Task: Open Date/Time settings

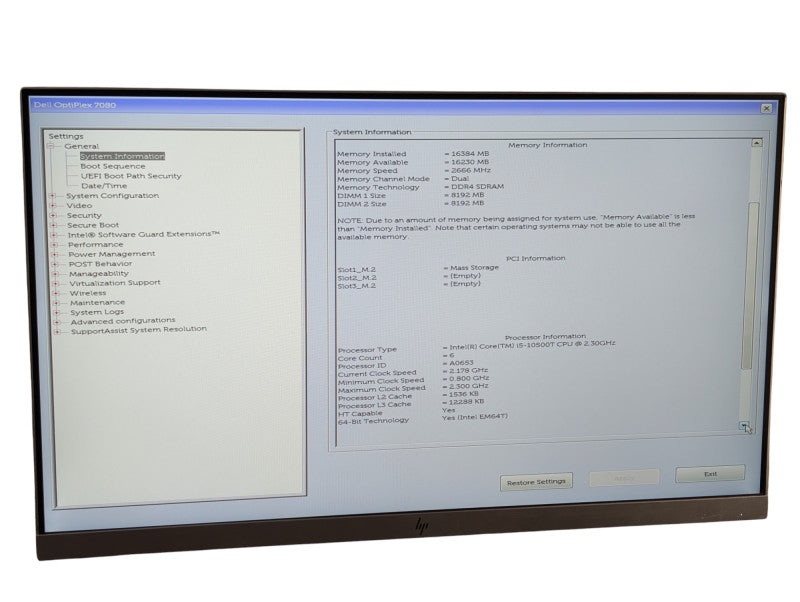Action: [x=104, y=186]
